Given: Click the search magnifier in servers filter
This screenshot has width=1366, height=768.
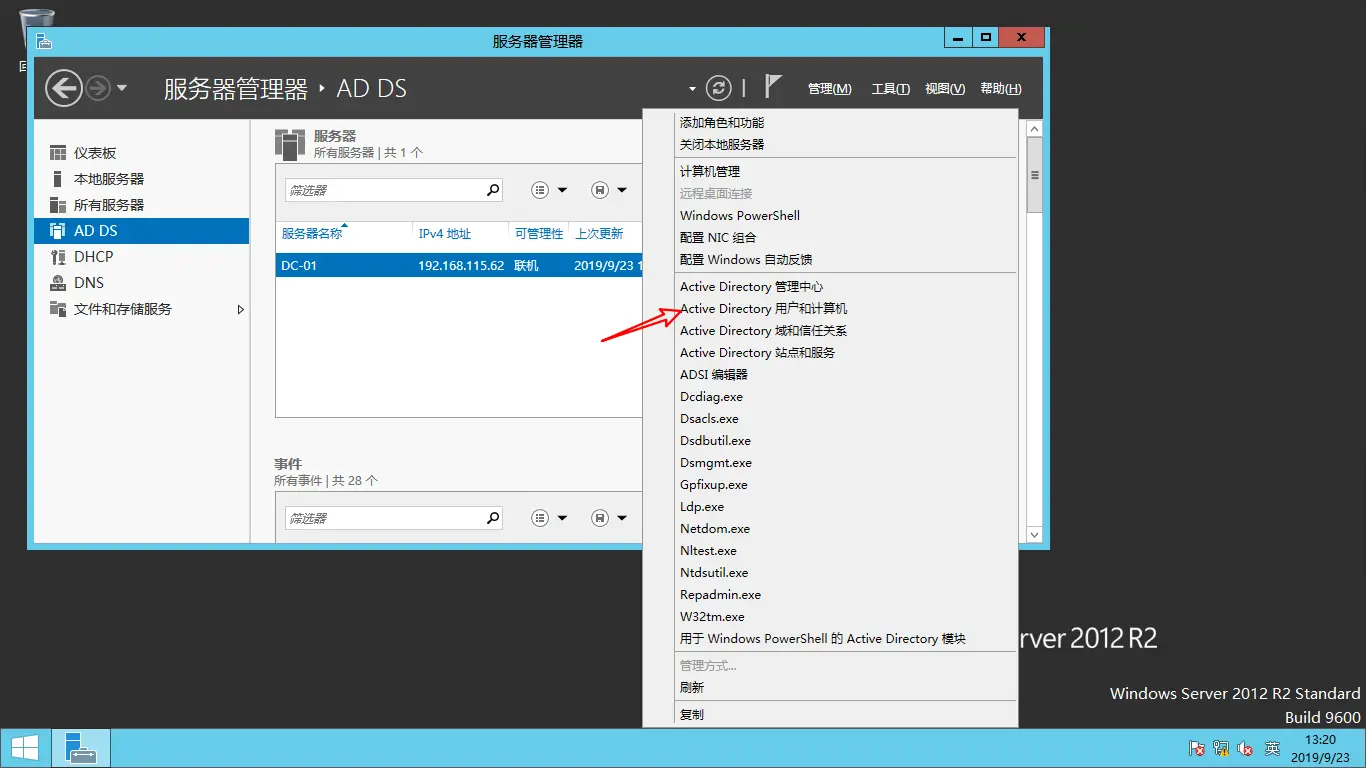Looking at the screenshot, I should pyautogui.click(x=493, y=190).
